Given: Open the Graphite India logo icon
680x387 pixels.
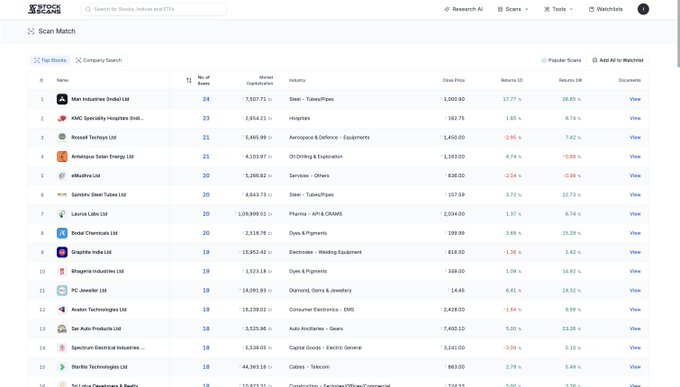Looking at the screenshot, I should pos(62,252).
